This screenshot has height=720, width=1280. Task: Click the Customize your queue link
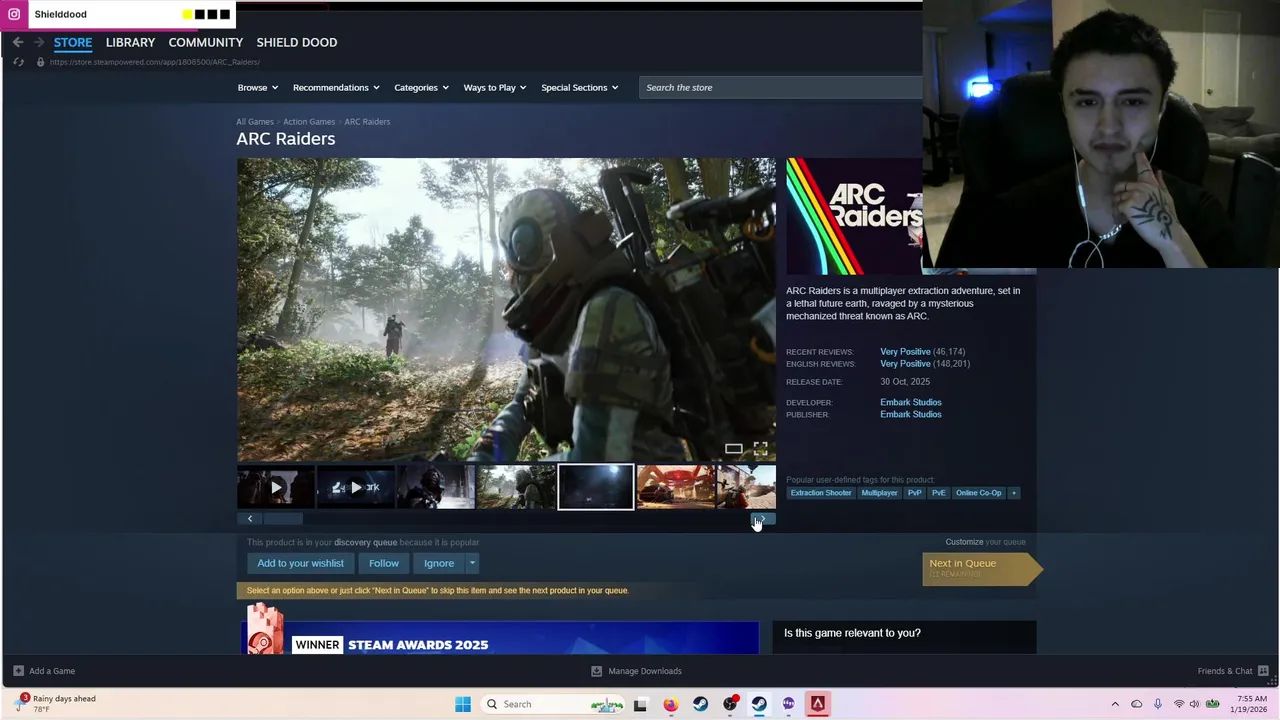985,542
